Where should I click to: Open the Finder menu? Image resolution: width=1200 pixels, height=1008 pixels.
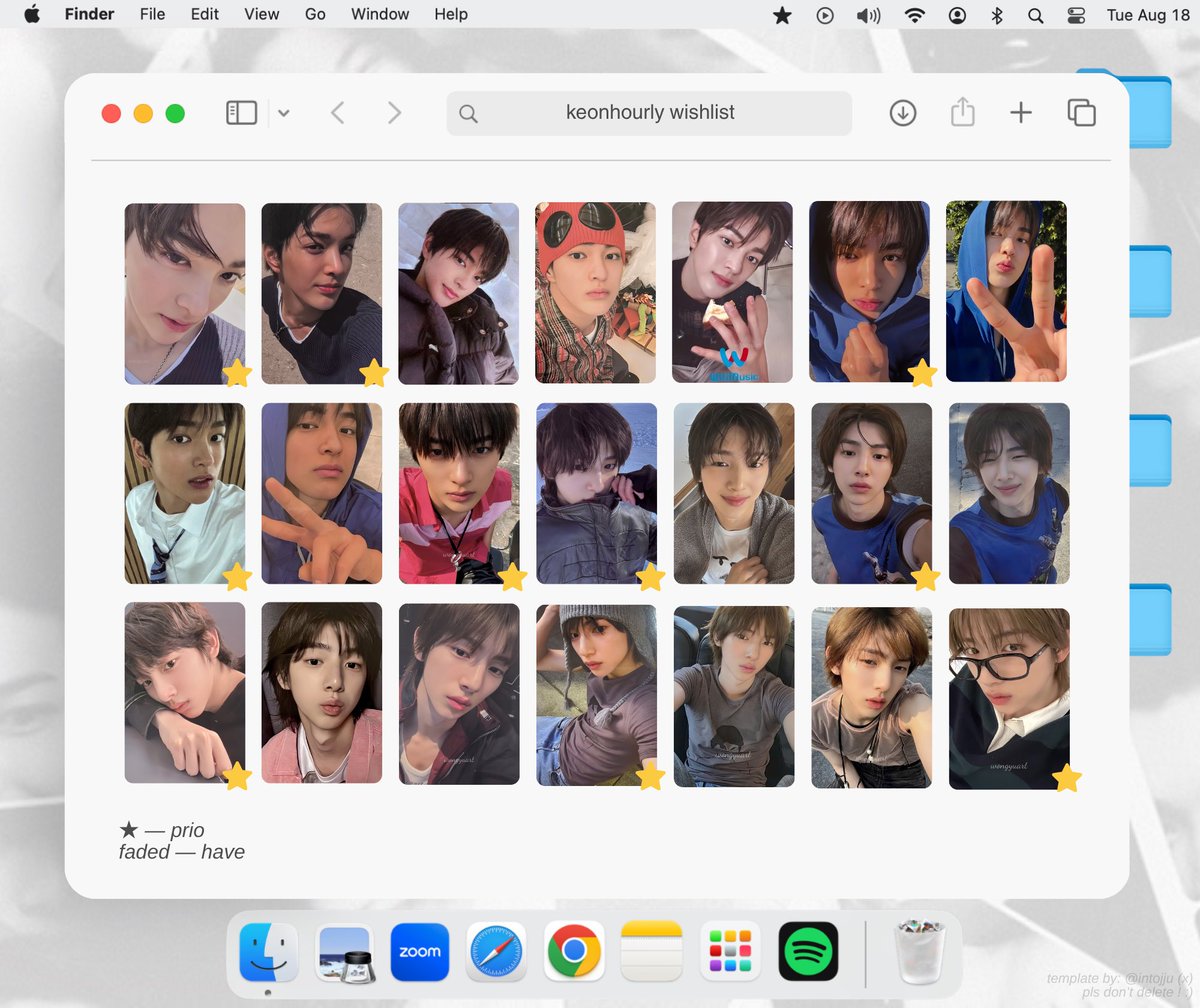pyautogui.click(x=89, y=14)
